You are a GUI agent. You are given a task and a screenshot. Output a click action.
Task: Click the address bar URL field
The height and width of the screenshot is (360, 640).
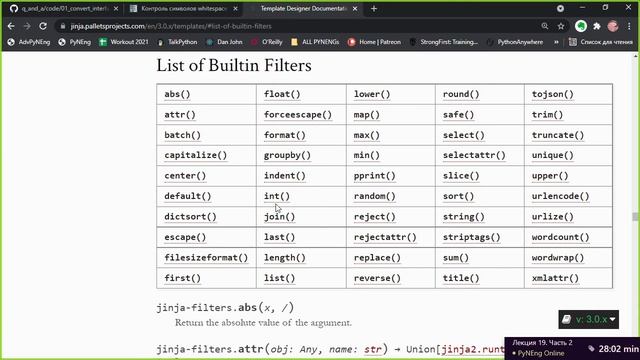coord(302,26)
